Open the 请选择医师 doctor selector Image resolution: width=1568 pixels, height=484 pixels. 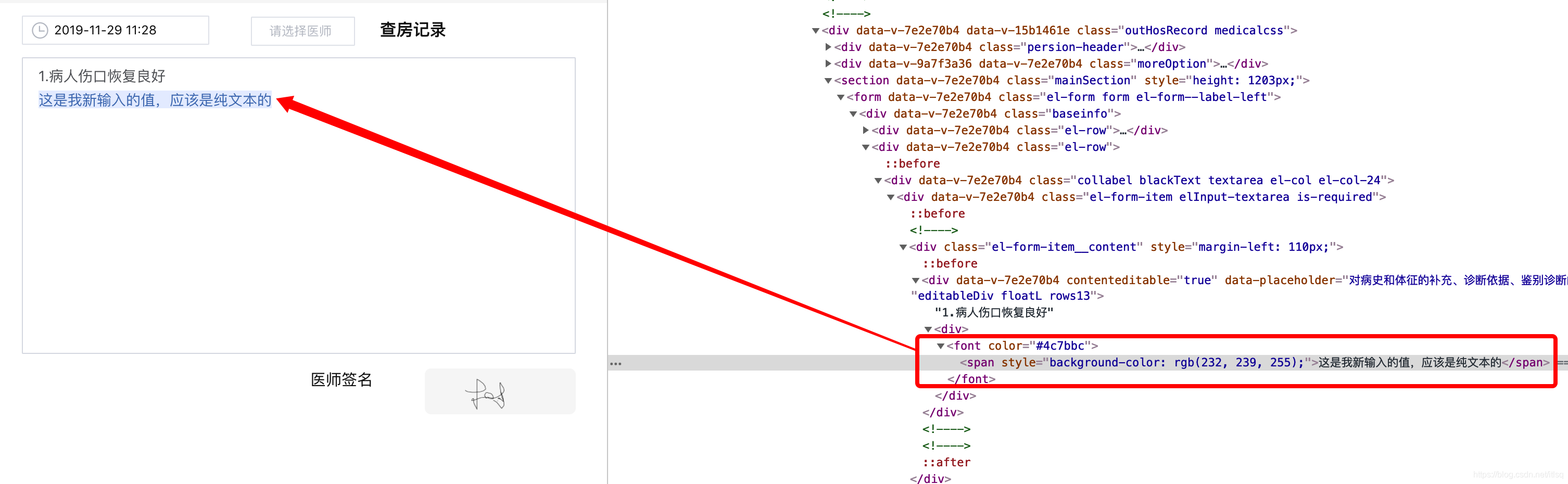(302, 31)
